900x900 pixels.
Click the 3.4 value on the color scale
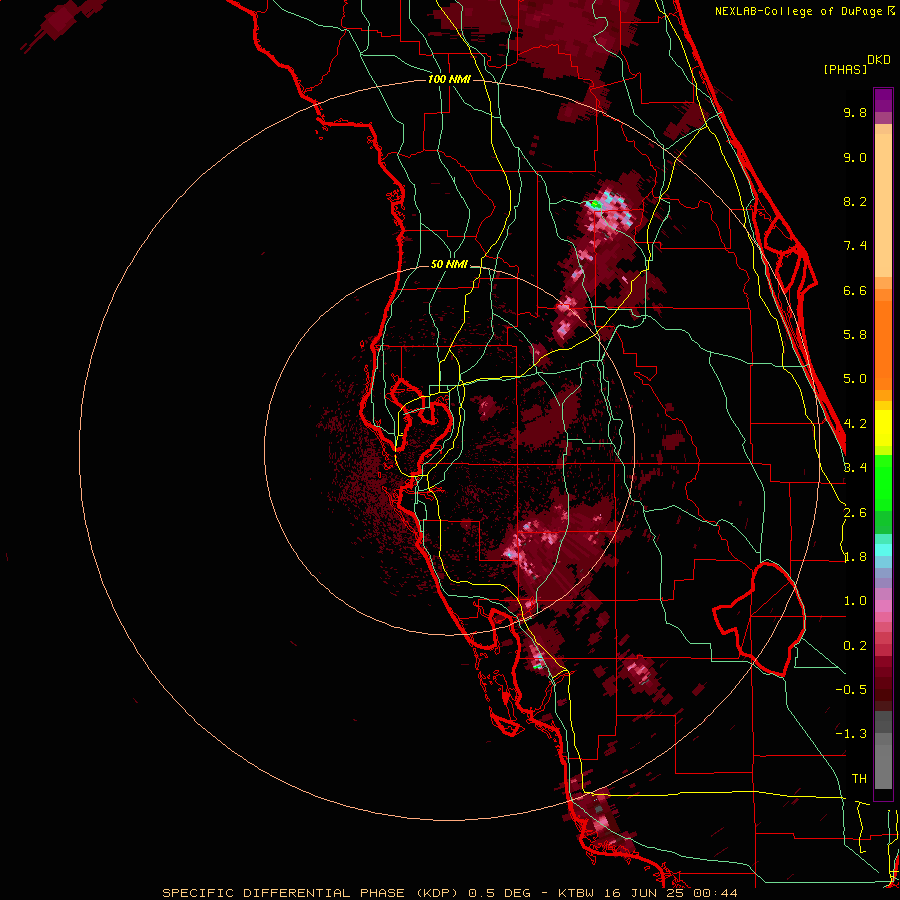click(855, 468)
